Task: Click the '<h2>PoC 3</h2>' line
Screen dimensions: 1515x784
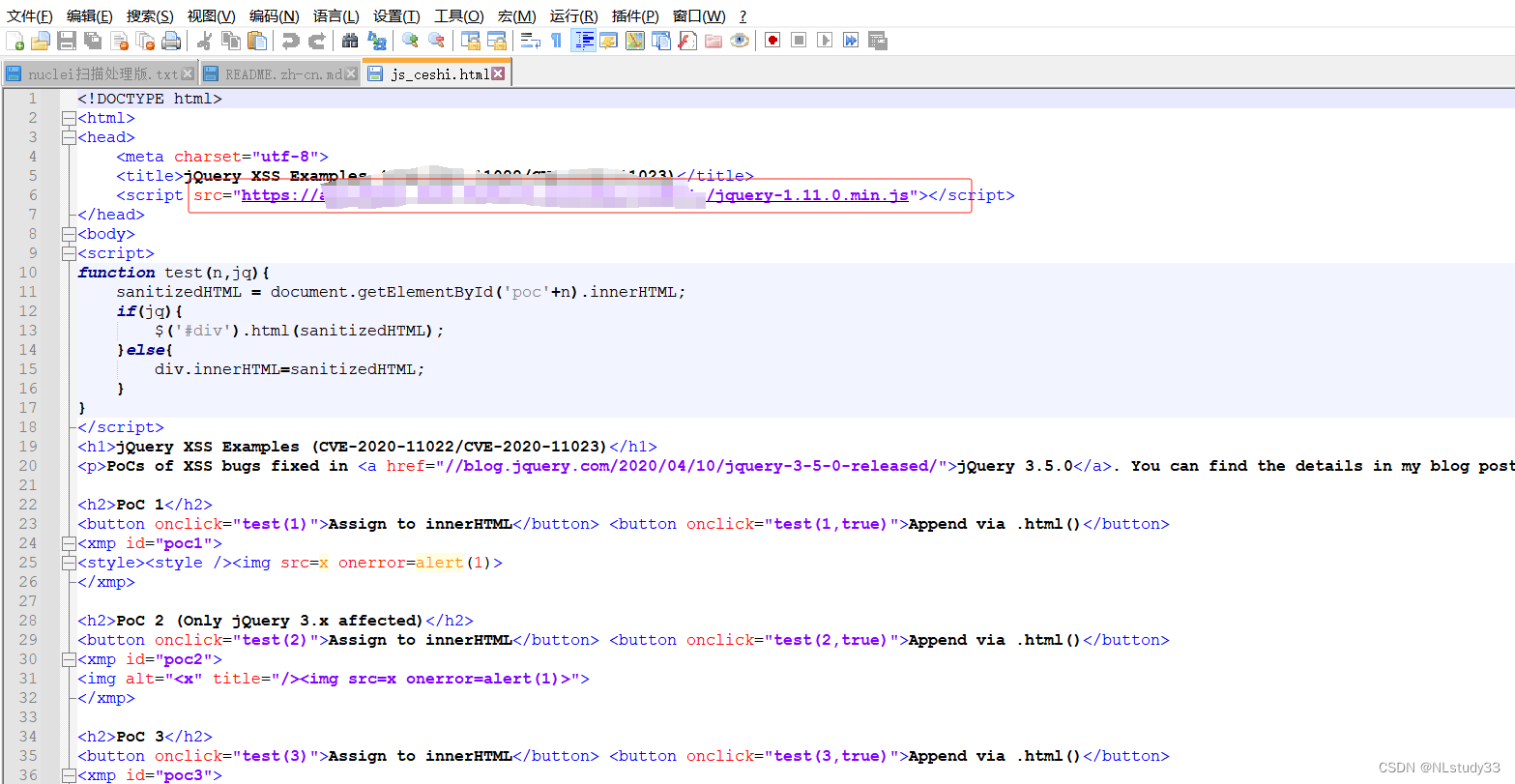Action: click(145, 737)
